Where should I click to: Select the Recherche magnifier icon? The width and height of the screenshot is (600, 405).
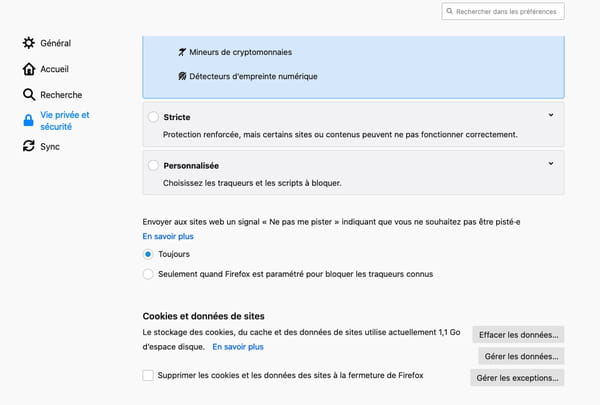coord(29,95)
